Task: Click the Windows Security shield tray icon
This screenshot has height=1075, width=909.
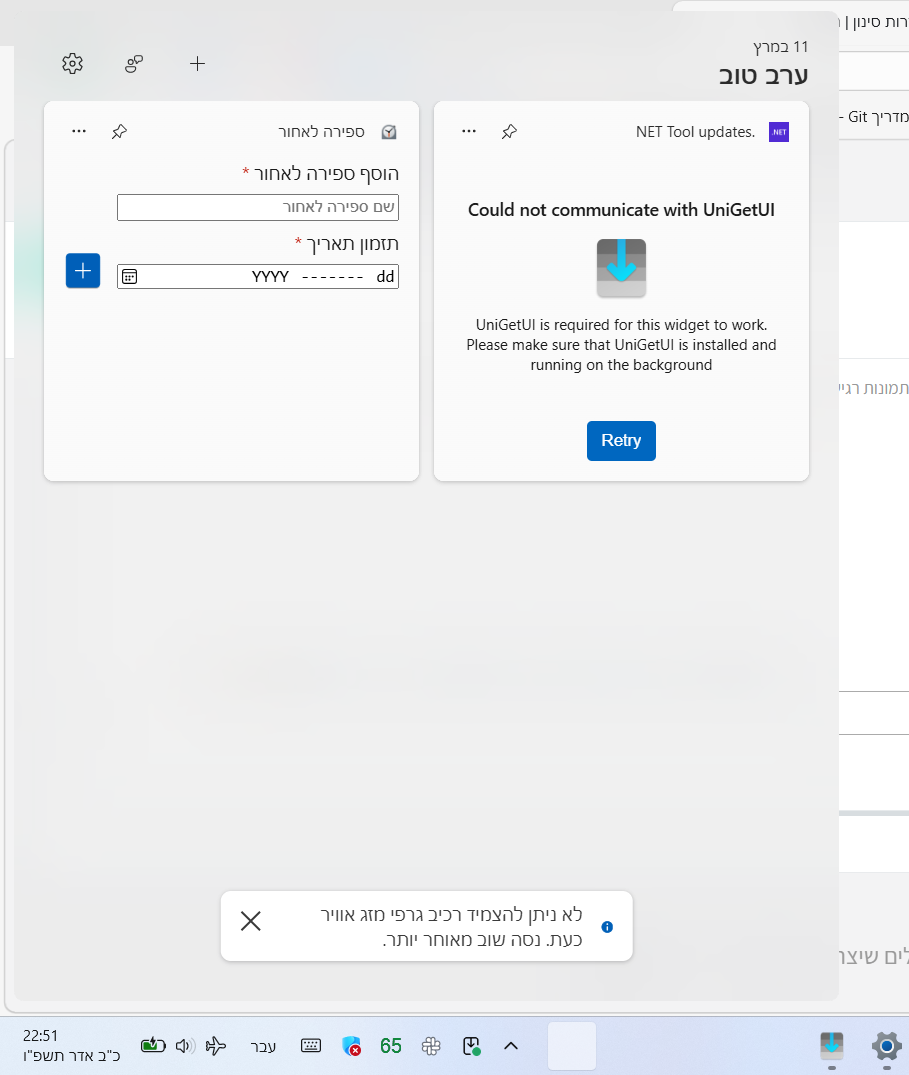Action: click(351, 1046)
